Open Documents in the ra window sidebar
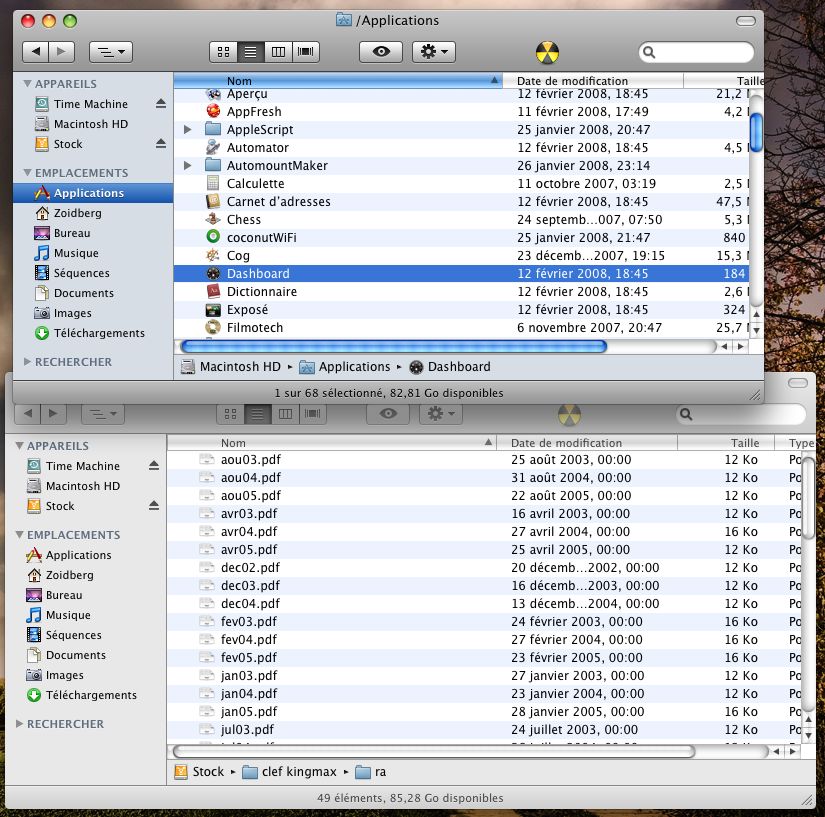The width and height of the screenshot is (825, 817). [66, 655]
